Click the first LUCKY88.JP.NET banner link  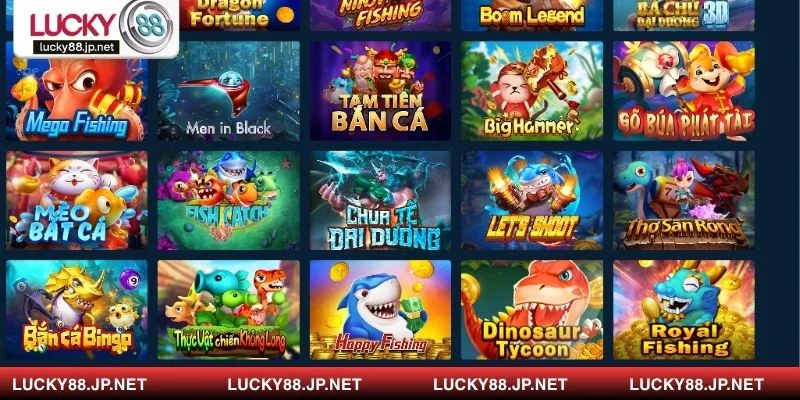(79, 384)
